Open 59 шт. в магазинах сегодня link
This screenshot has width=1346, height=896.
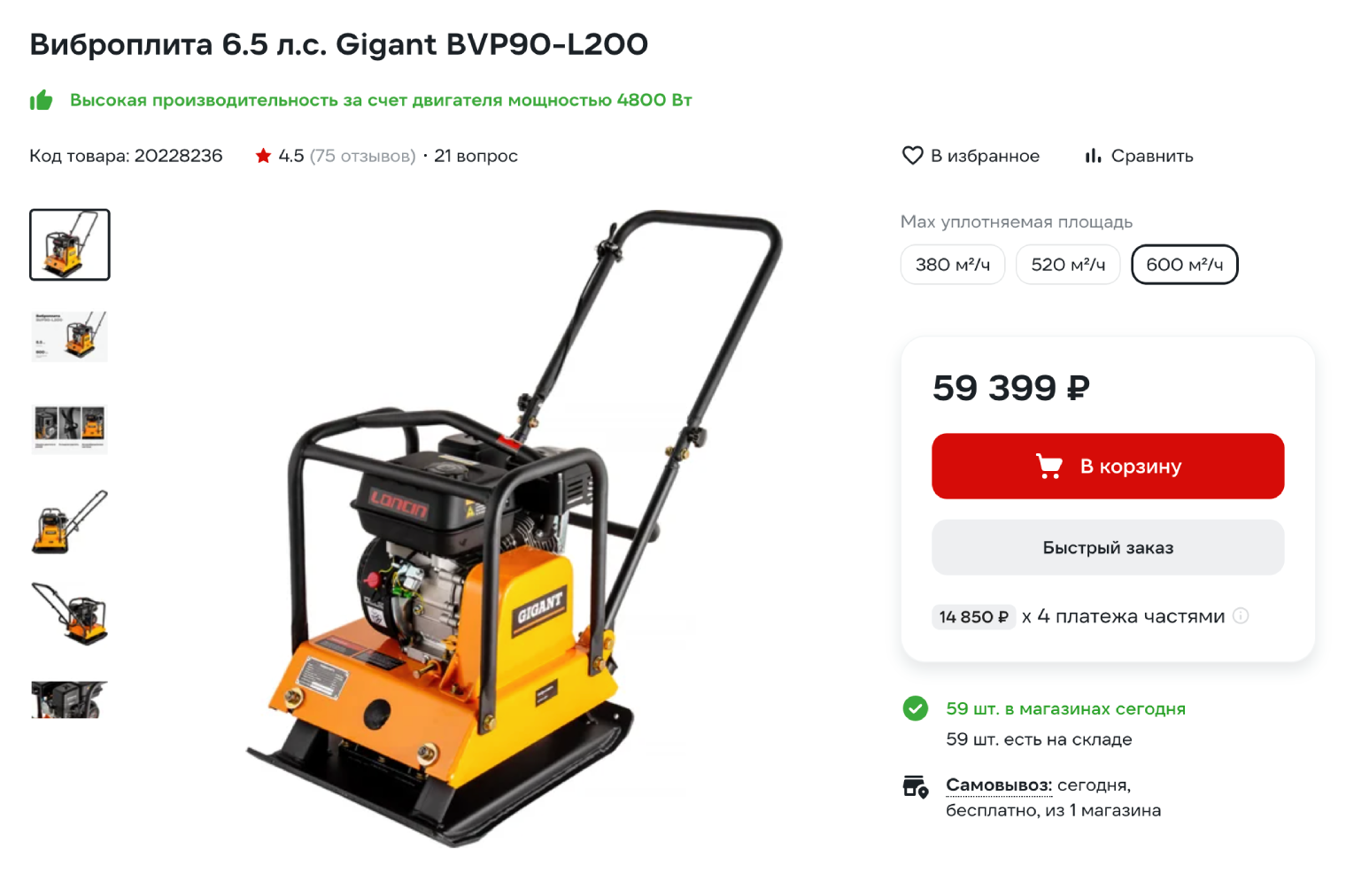pyautogui.click(x=1065, y=708)
